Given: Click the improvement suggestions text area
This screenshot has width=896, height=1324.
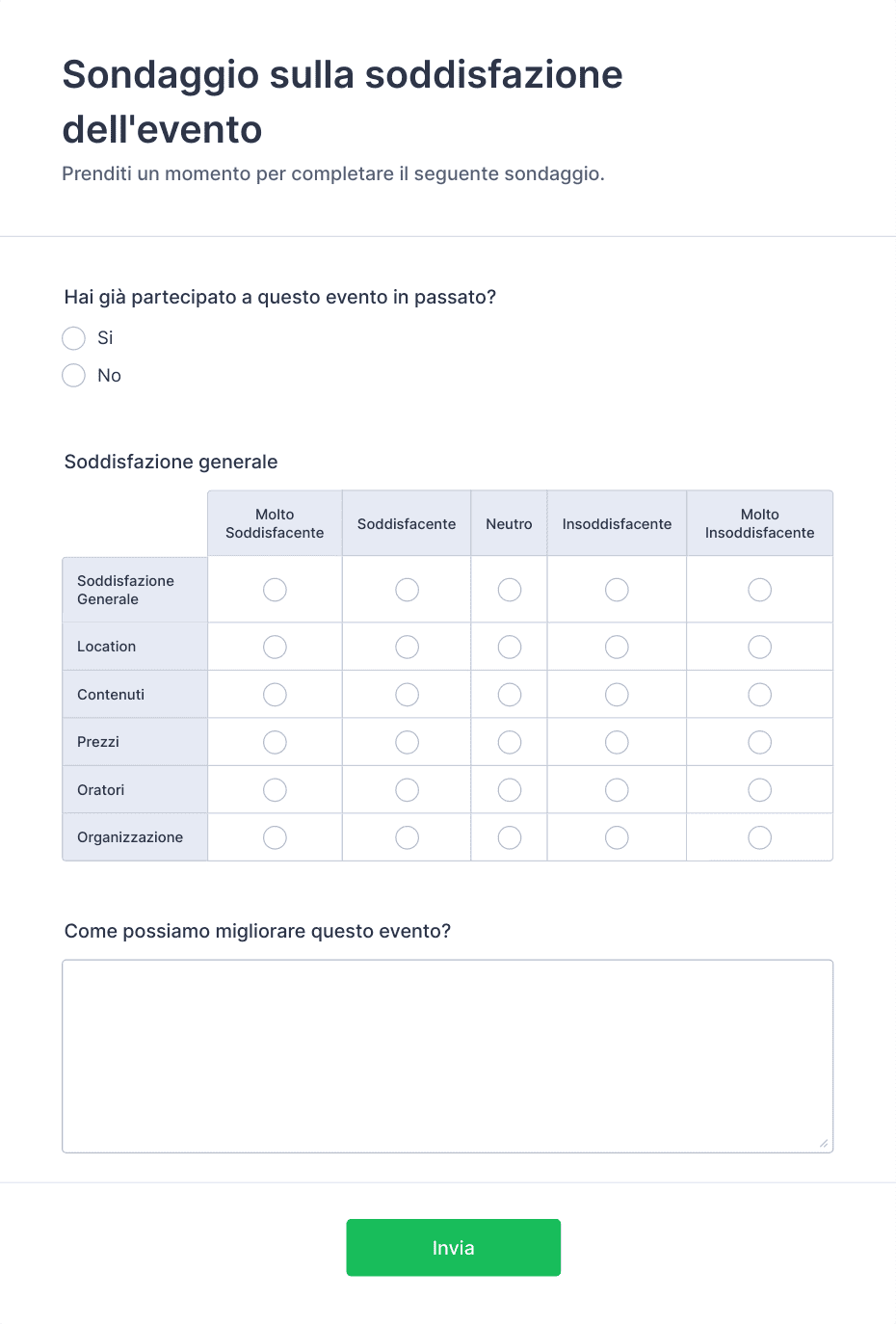Looking at the screenshot, I should pos(448,1056).
